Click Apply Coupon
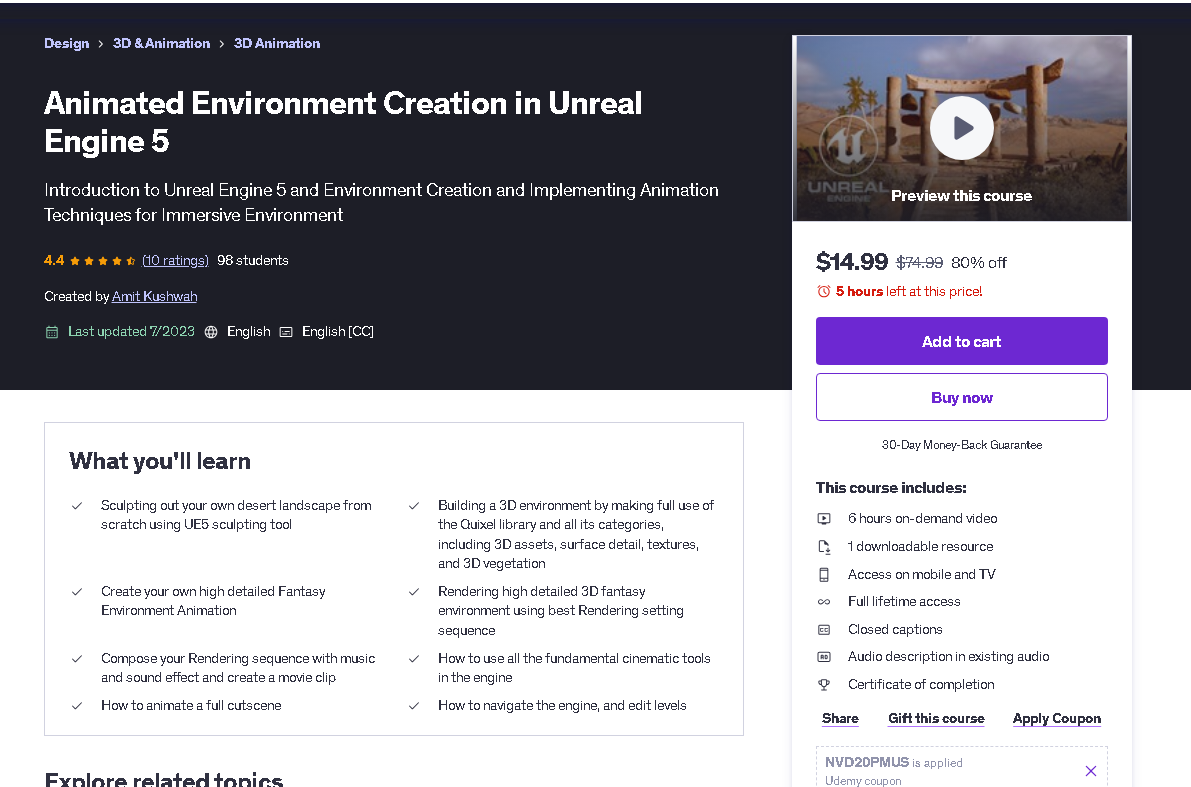 [1057, 719]
